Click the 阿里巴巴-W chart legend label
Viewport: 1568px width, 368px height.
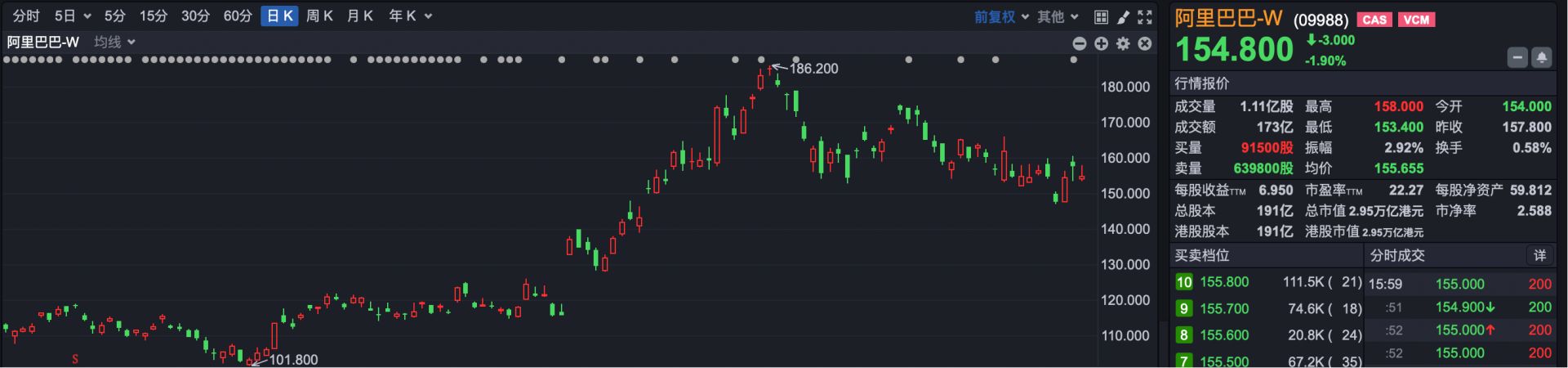[43, 42]
